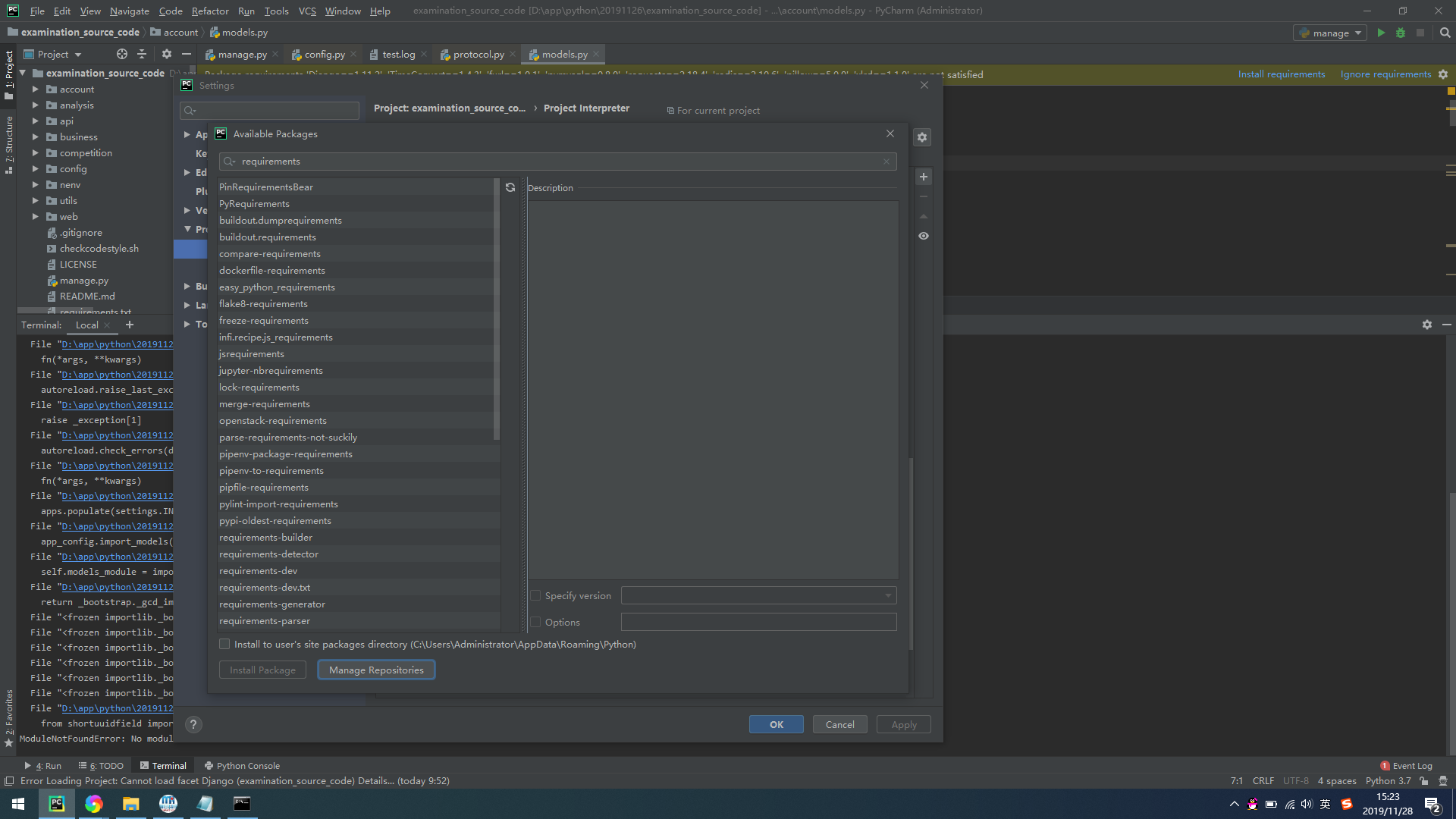Image resolution: width=1456 pixels, height=819 pixels.
Task: Hide the Project tool window
Action: 187,54
